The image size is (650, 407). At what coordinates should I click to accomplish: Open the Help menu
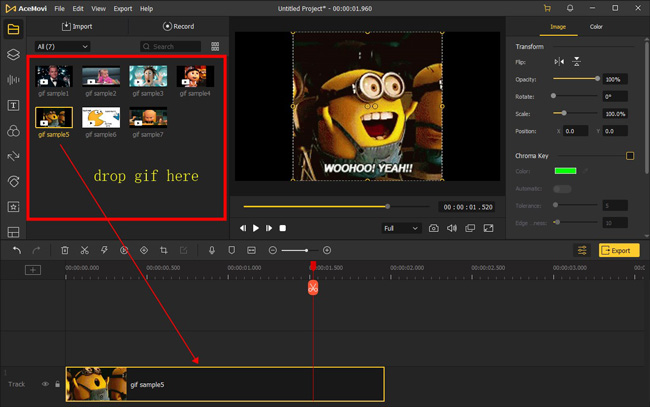coord(146,8)
